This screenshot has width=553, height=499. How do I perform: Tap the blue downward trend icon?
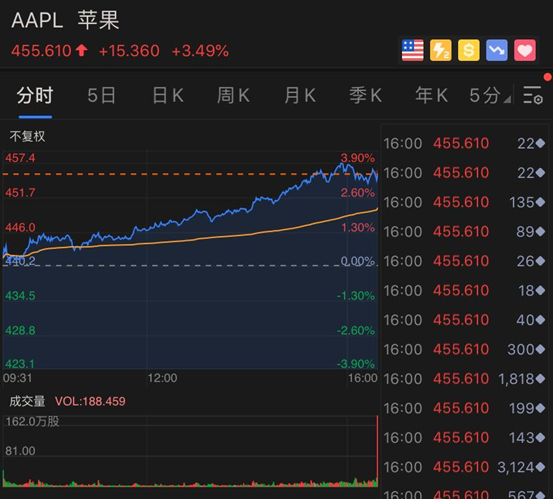497,50
